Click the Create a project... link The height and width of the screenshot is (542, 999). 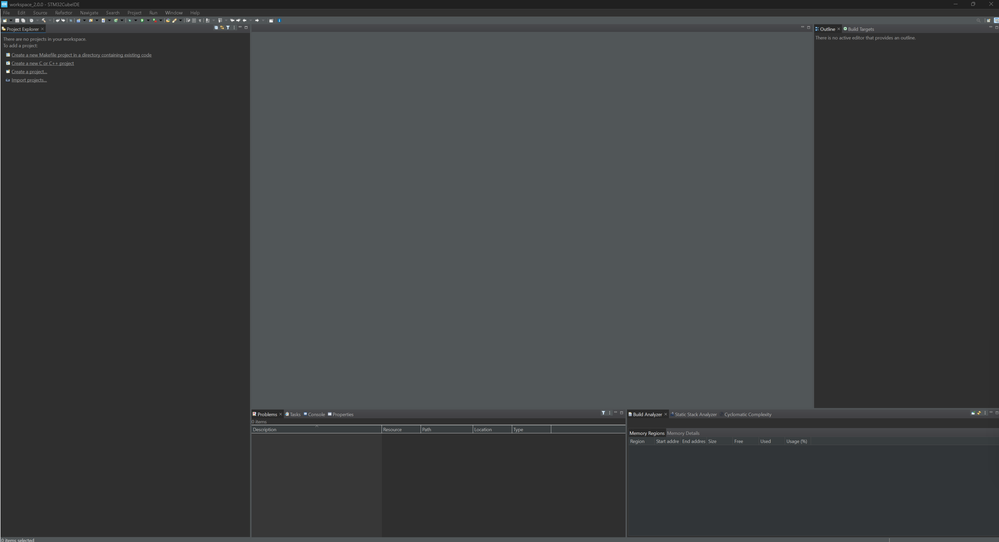coord(29,71)
